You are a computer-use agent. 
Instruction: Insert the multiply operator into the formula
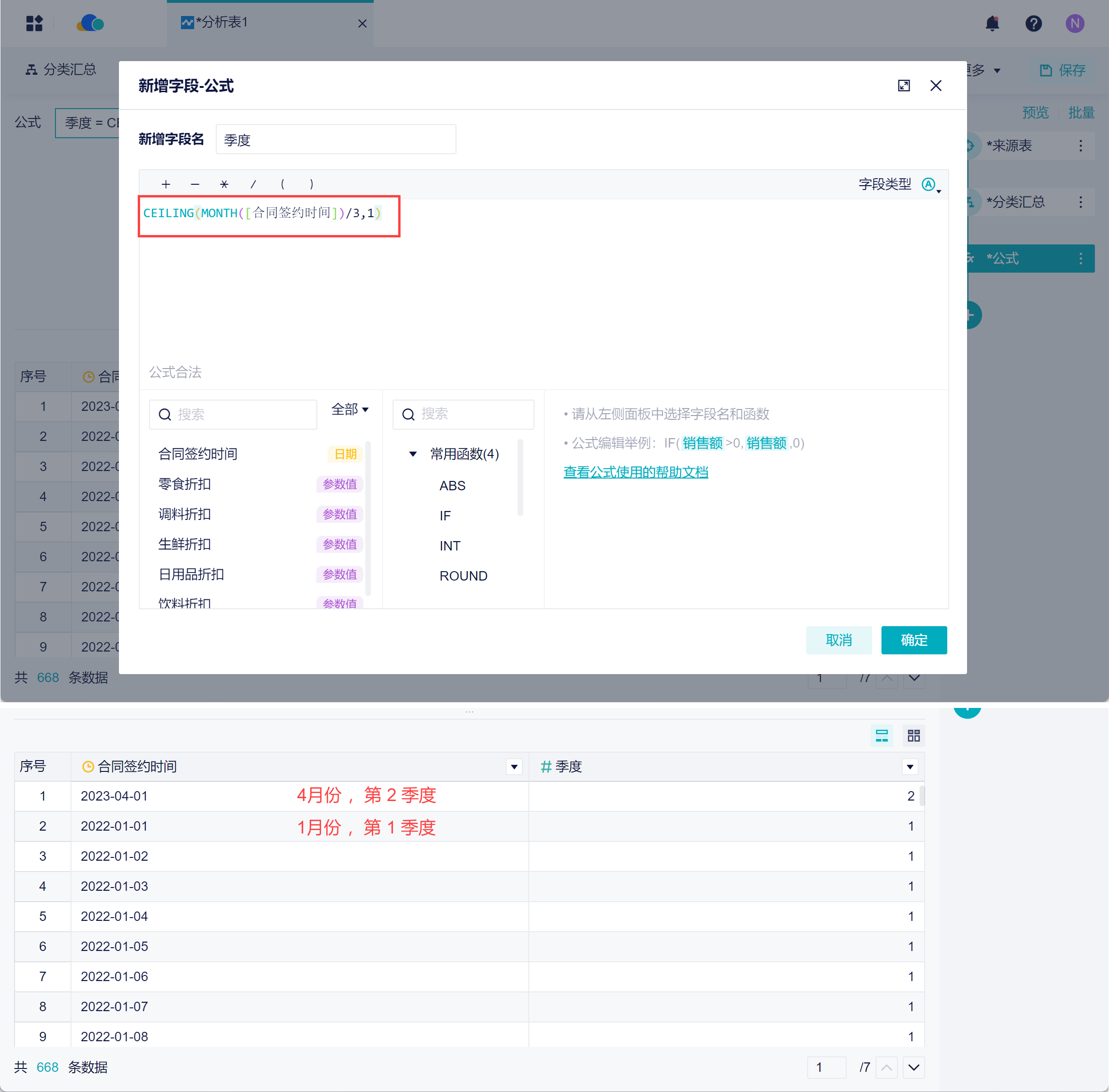tap(224, 184)
